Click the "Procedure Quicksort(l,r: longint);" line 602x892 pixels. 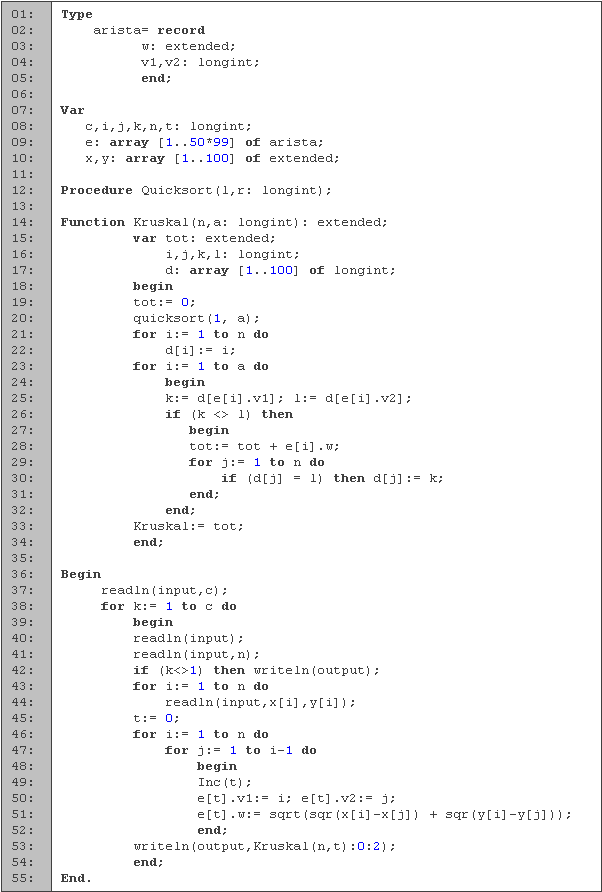point(196,191)
